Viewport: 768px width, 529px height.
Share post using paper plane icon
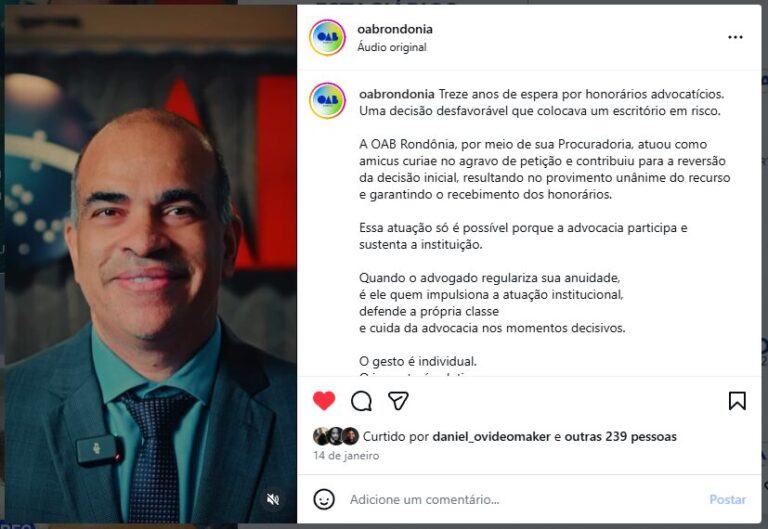tap(398, 401)
